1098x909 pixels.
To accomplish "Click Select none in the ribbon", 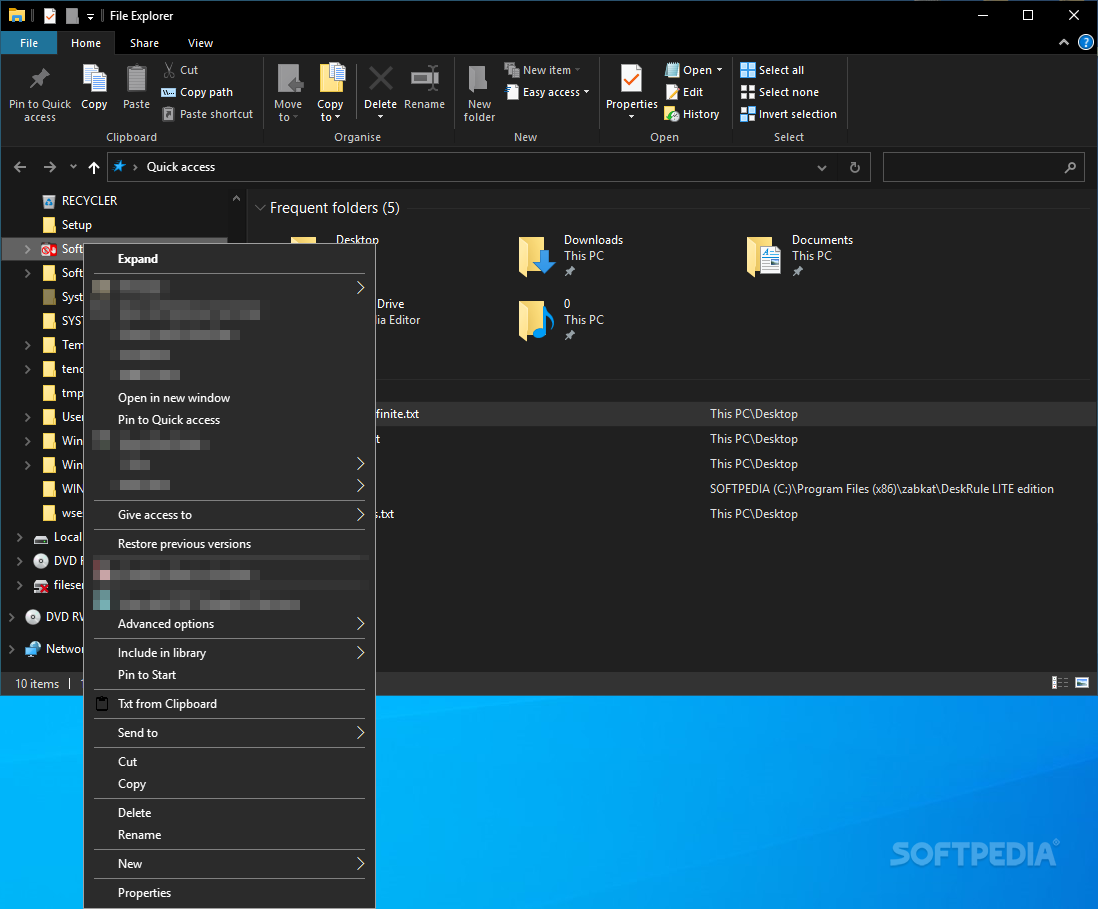I will click(x=779, y=92).
